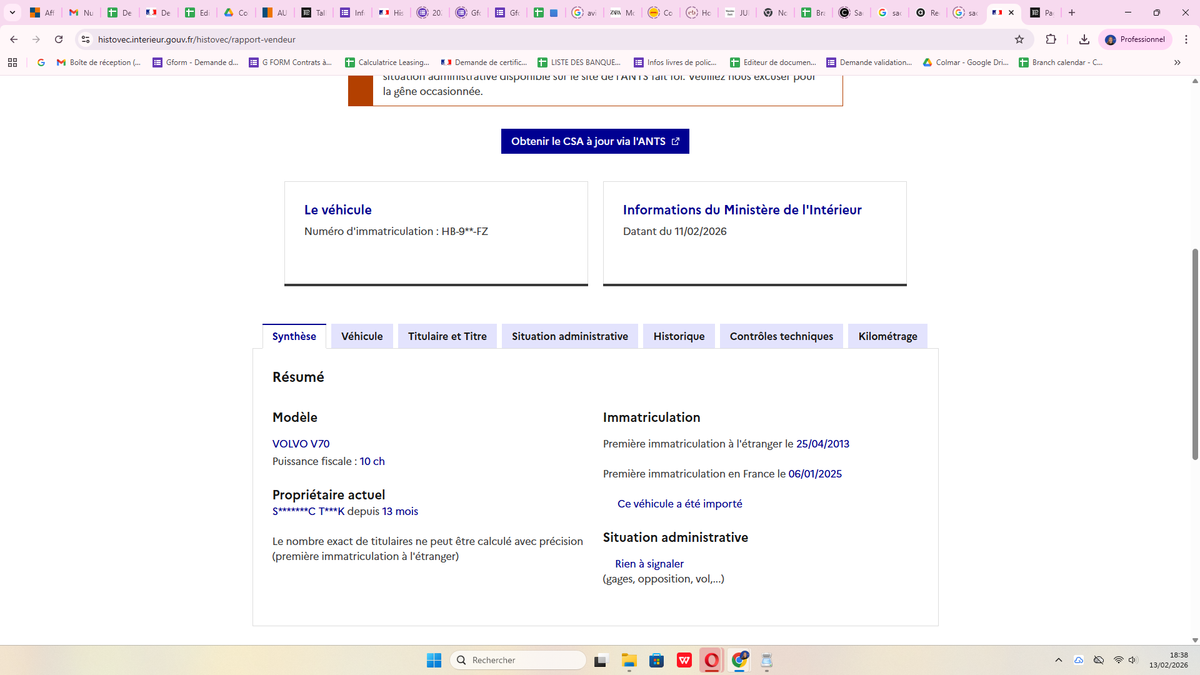Switch to the Véhicule tab

coord(362,336)
